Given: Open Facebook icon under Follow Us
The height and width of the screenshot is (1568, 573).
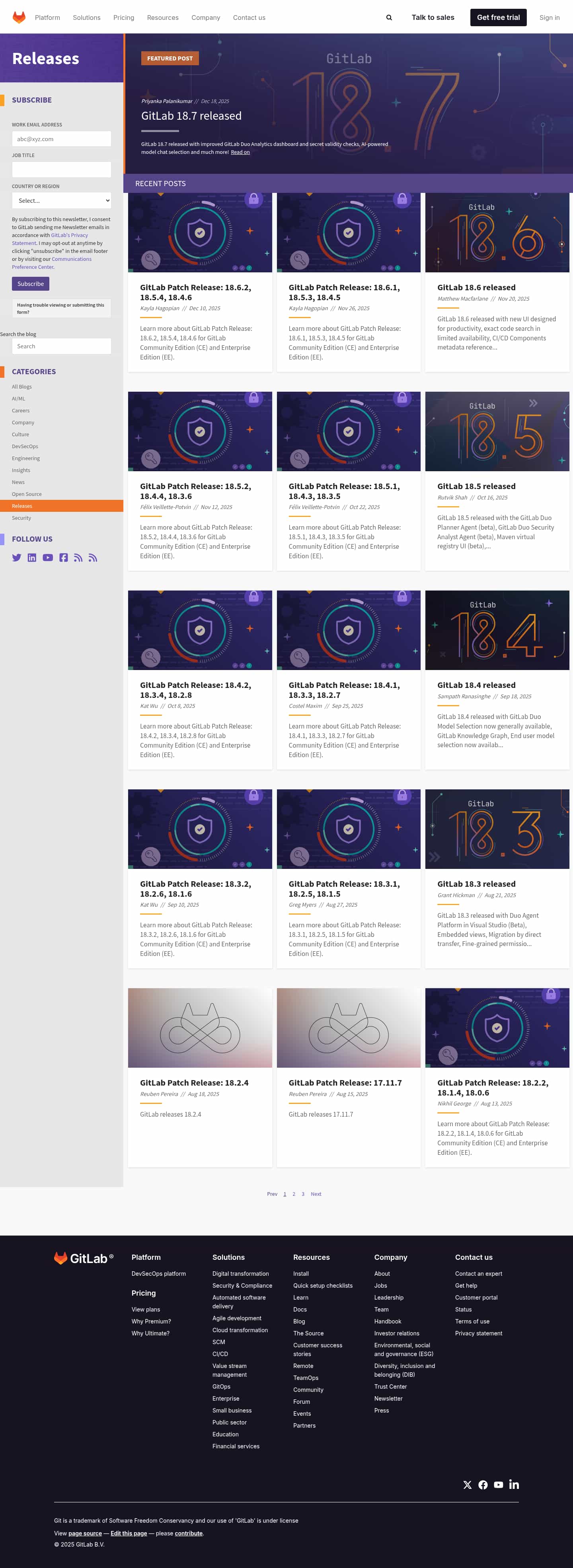Looking at the screenshot, I should pos(63,558).
